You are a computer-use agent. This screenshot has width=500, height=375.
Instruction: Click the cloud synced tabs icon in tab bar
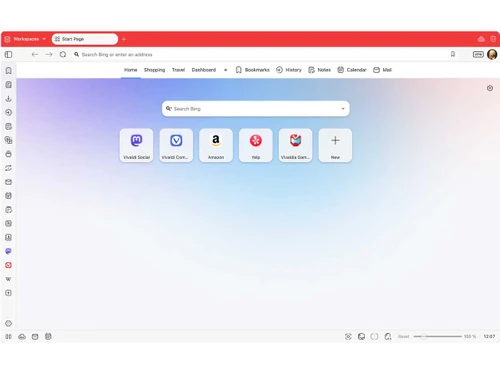coord(481,39)
